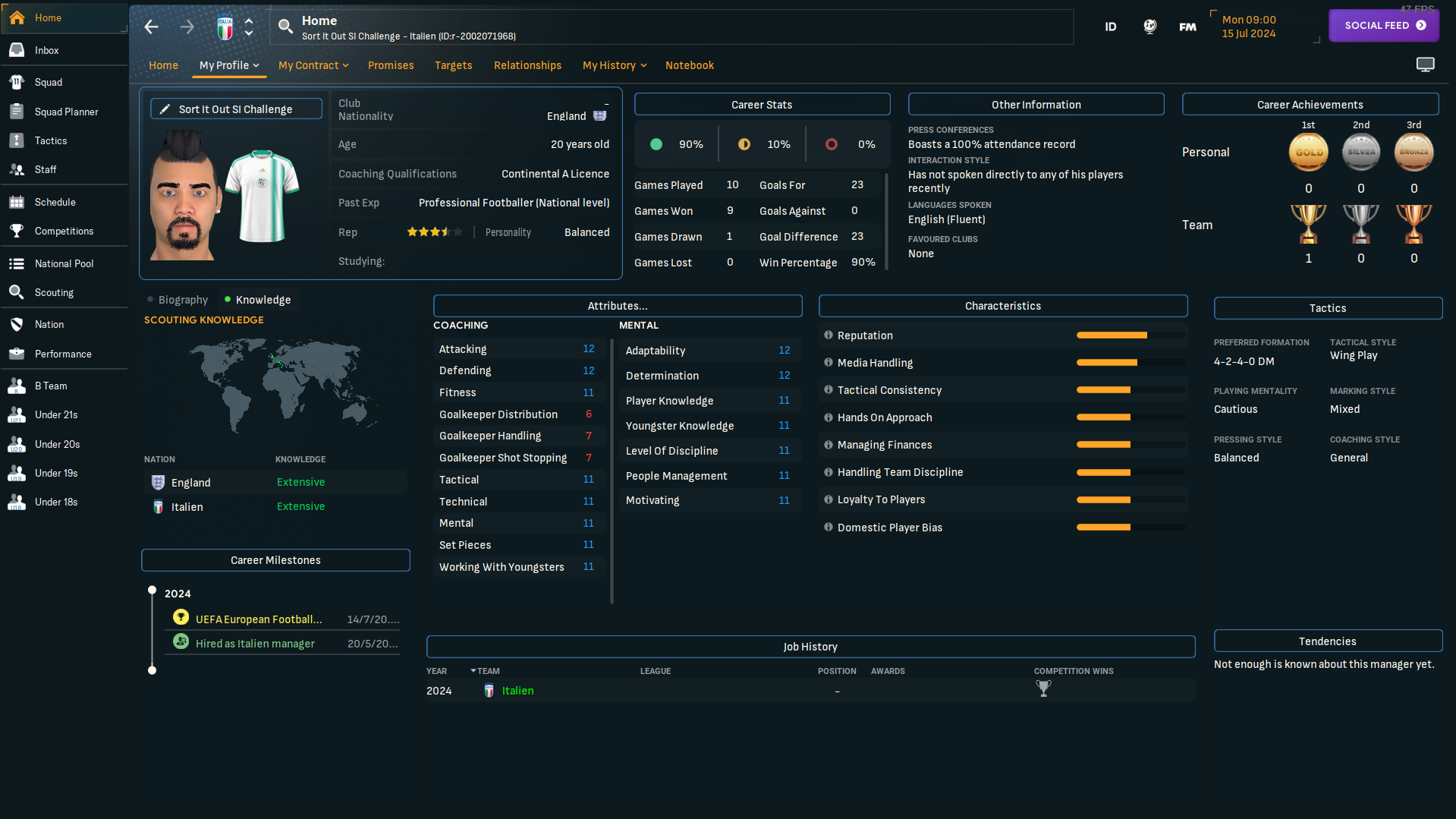
Task: Open the Career Achievements panel selector
Action: tap(1310, 105)
